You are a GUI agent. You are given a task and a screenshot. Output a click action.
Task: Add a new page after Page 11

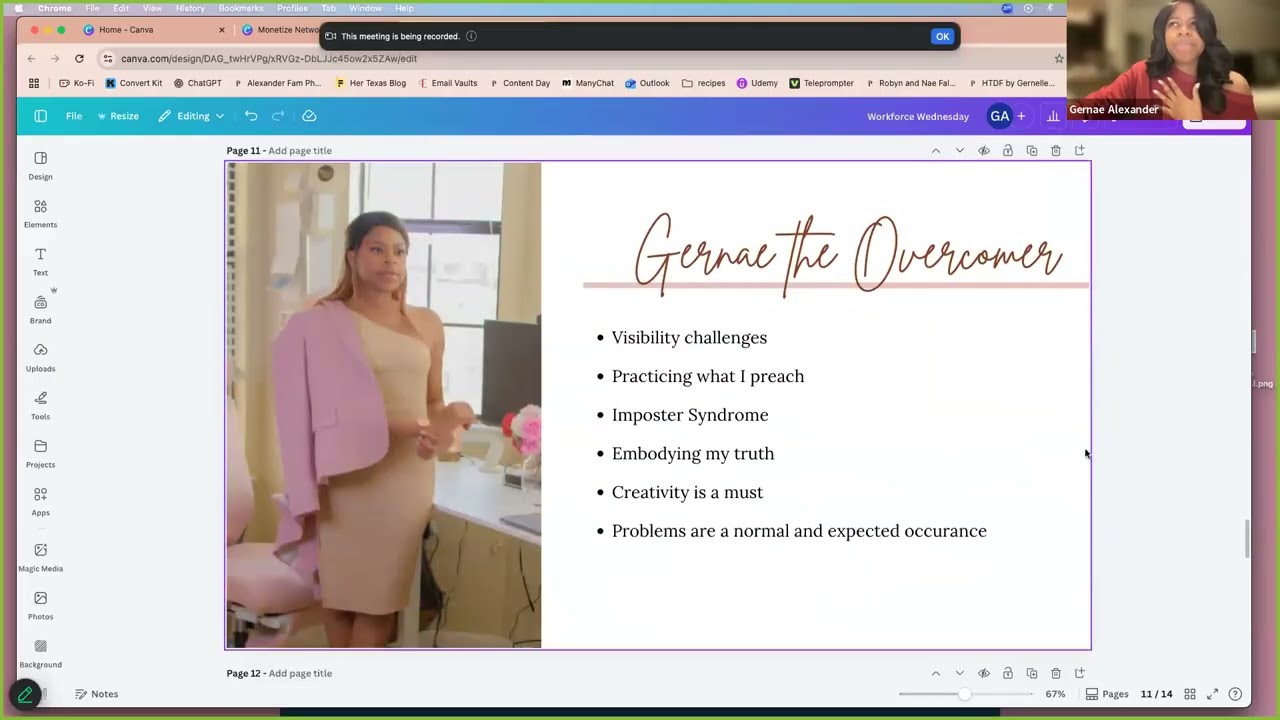pyautogui.click(x=1080, y=151)
